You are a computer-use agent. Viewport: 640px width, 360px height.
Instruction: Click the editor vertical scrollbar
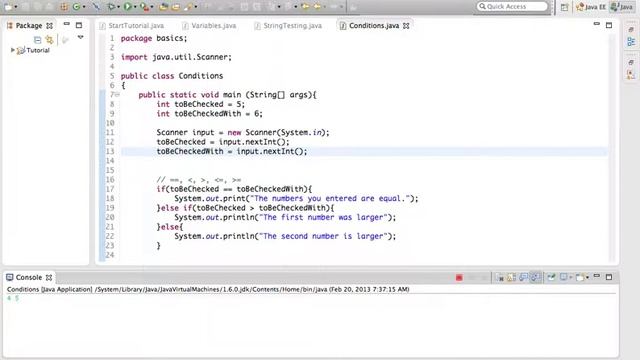[612, 147]
